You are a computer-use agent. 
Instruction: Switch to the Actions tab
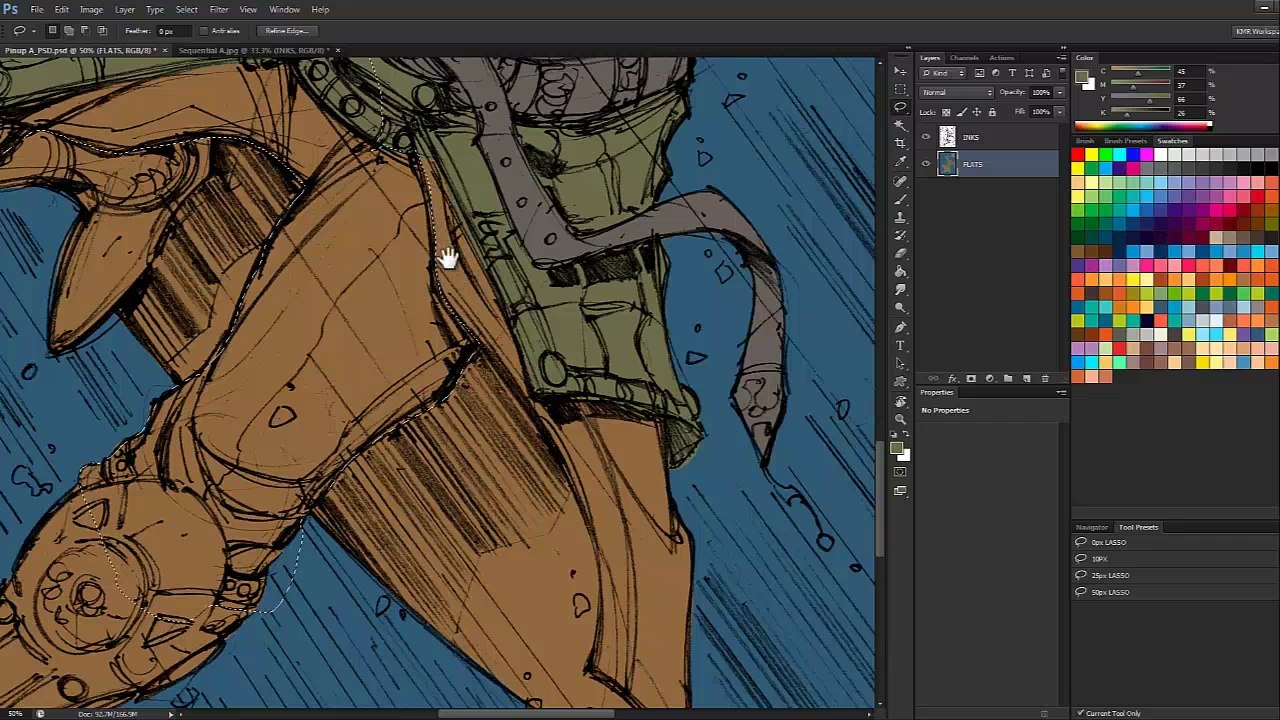coord(1001,57)
